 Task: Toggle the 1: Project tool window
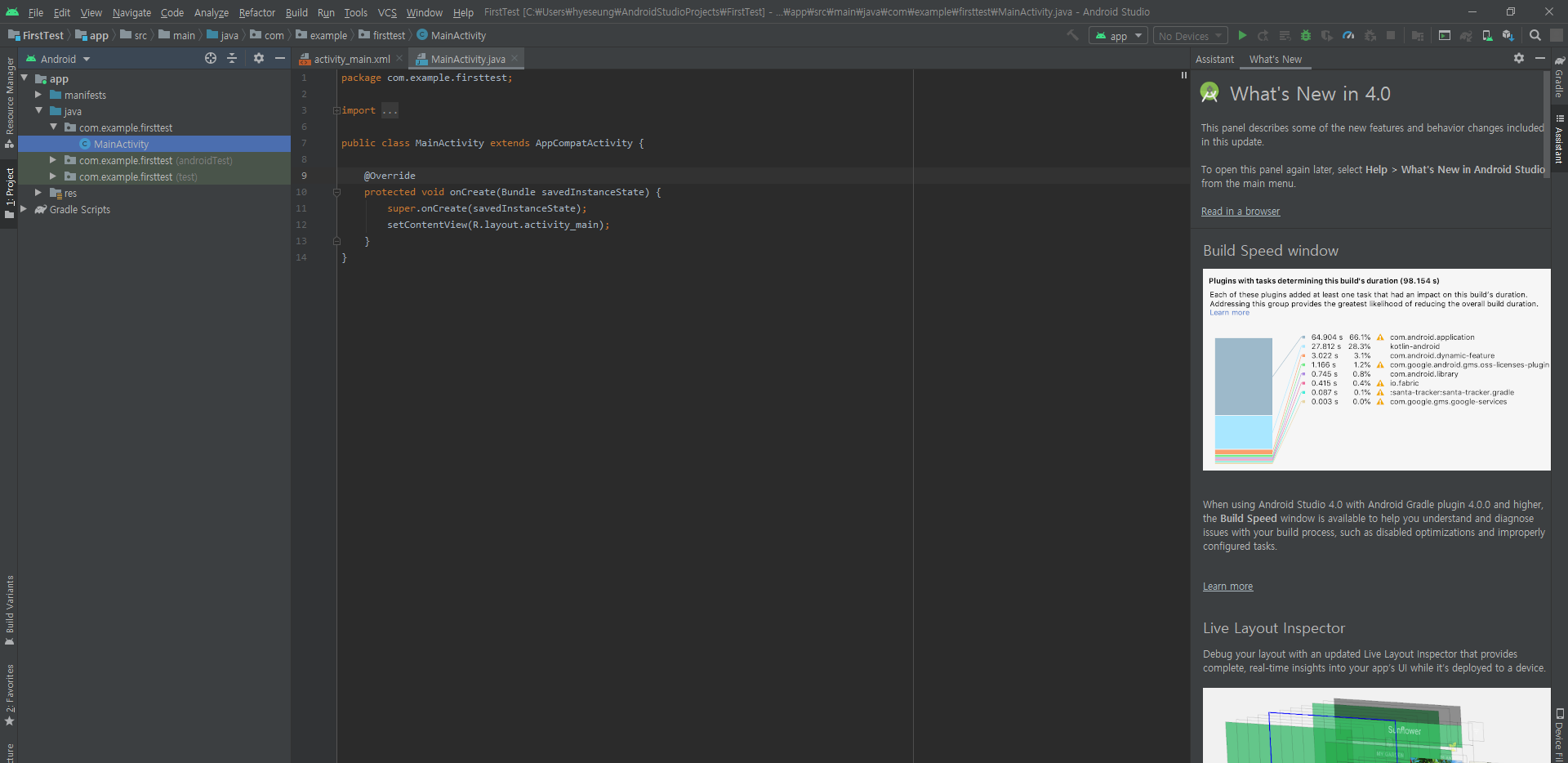click(x=10, y=193)
